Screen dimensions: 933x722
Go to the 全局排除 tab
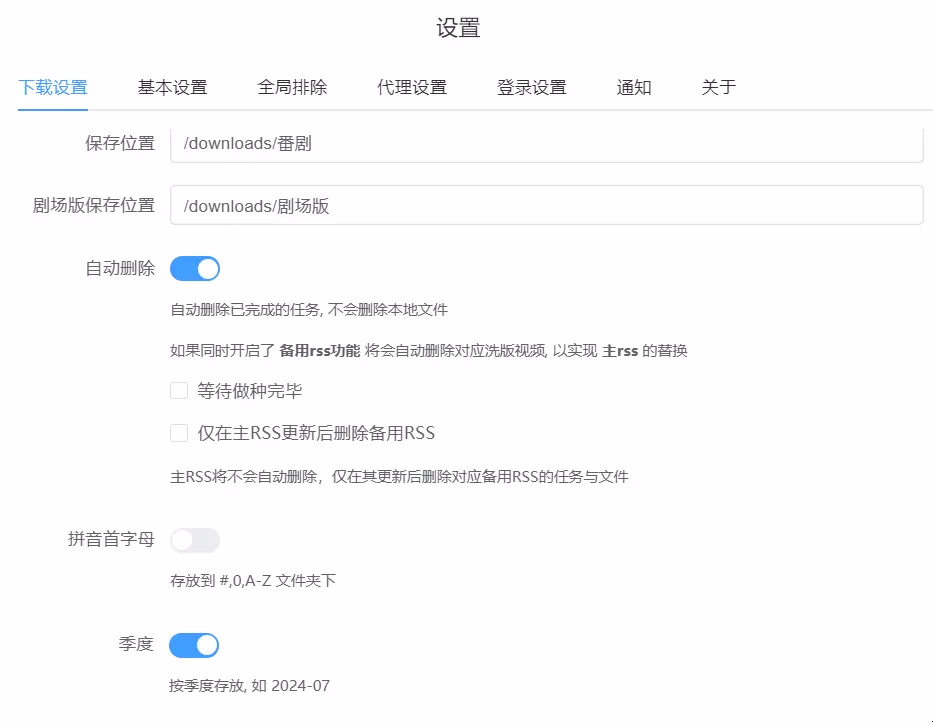point(292,87)
